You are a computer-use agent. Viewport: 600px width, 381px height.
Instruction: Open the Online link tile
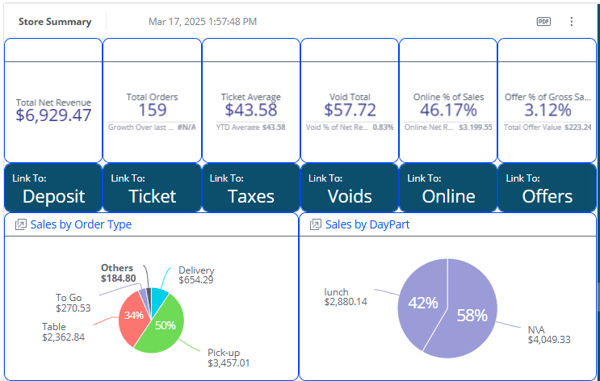click(448, 188)
